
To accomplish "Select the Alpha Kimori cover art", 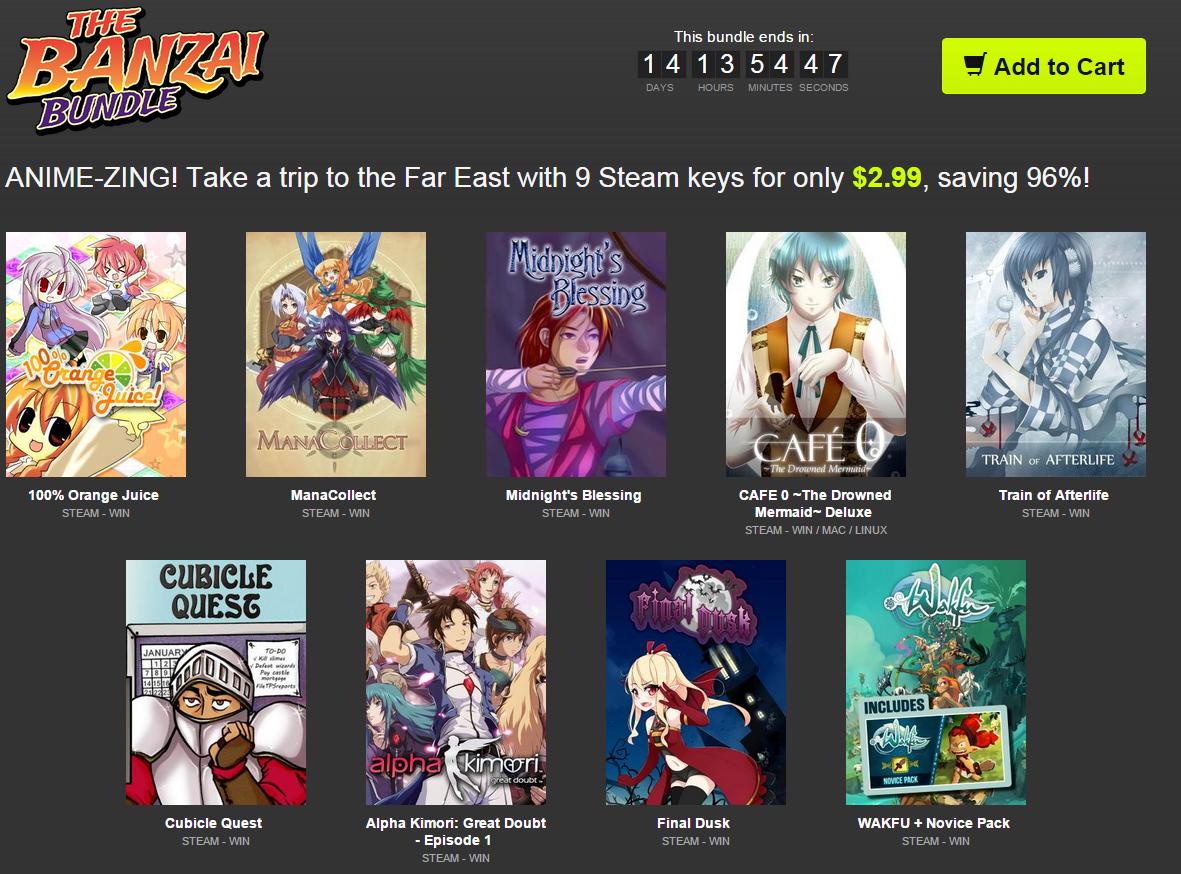I will click(x=456, y=682).
